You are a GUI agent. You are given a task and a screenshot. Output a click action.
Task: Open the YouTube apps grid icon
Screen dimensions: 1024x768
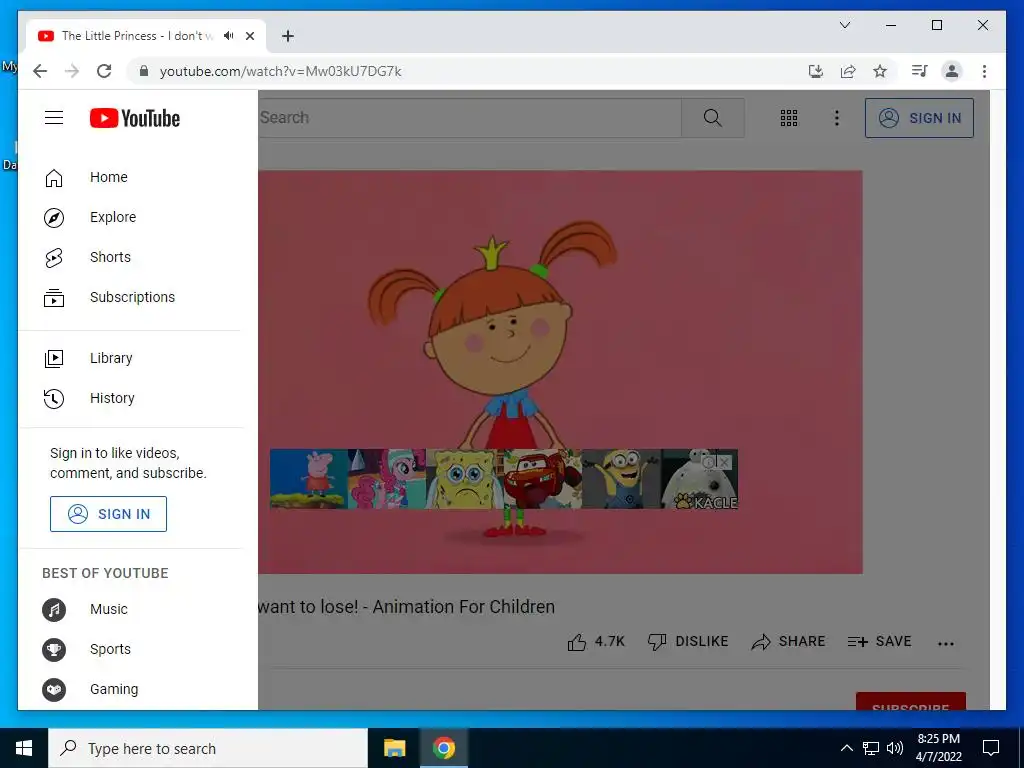(x=789, y=118)
